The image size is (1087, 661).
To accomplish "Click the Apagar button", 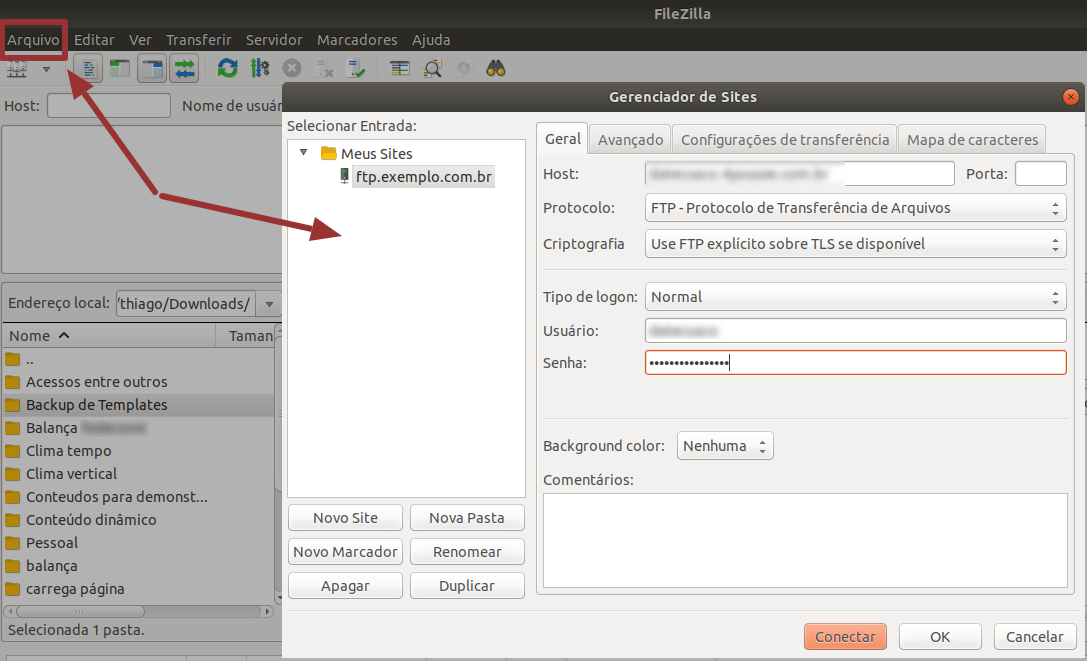I will [x=345, y=585].
